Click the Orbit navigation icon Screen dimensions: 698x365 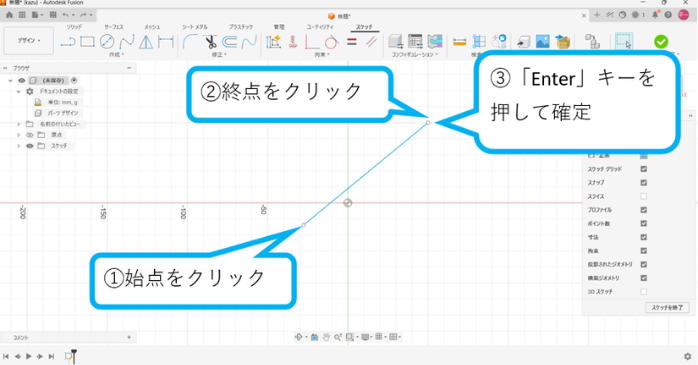point(299,337)
